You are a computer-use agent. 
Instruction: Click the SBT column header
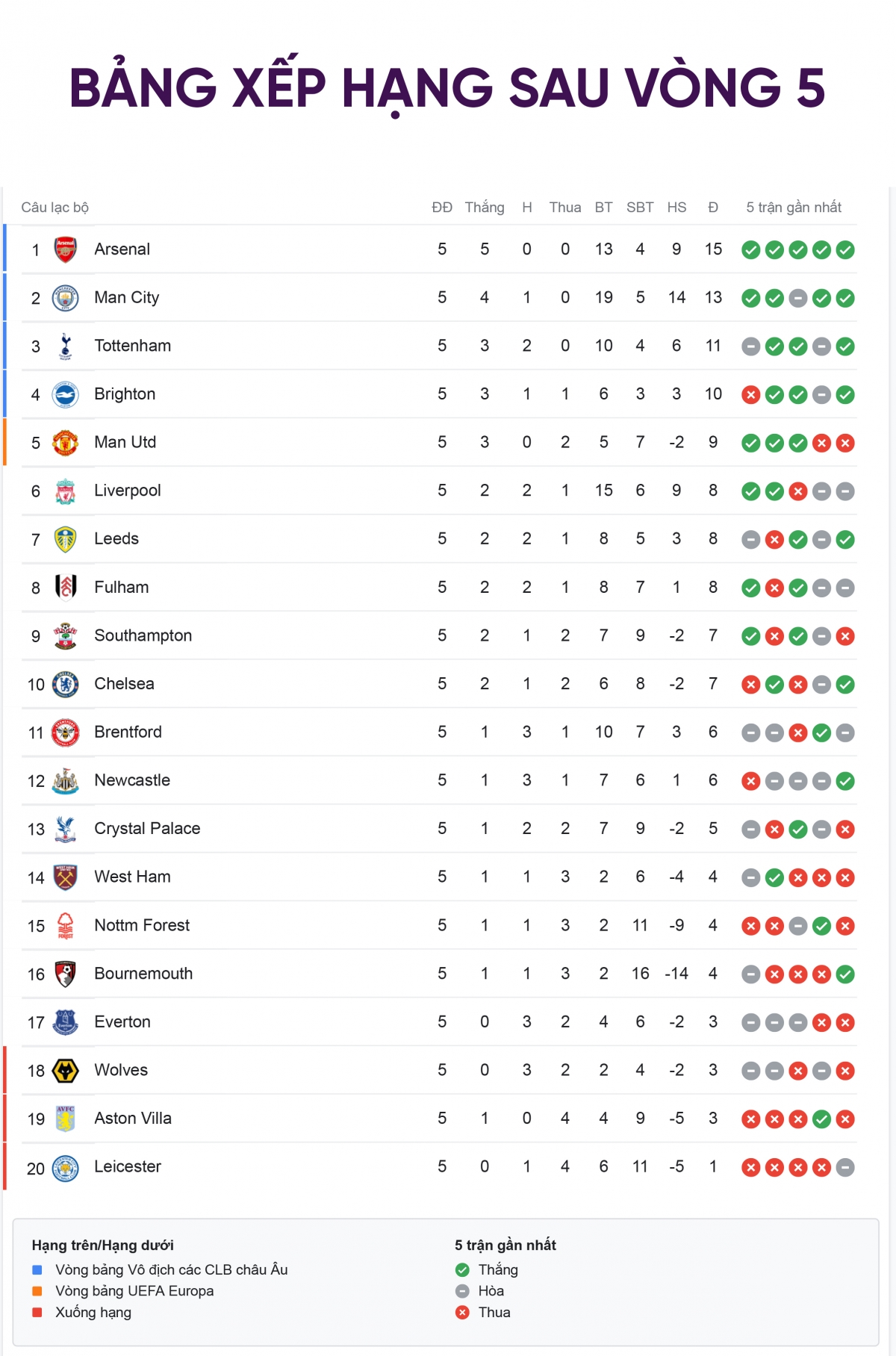[640, 208]
